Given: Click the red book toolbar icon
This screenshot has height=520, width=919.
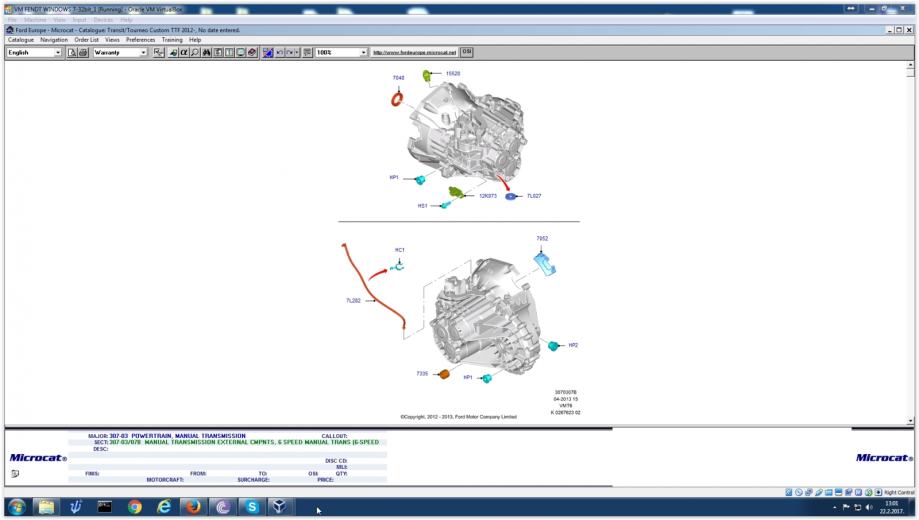Looking at the screenshot, I should 252,52.
